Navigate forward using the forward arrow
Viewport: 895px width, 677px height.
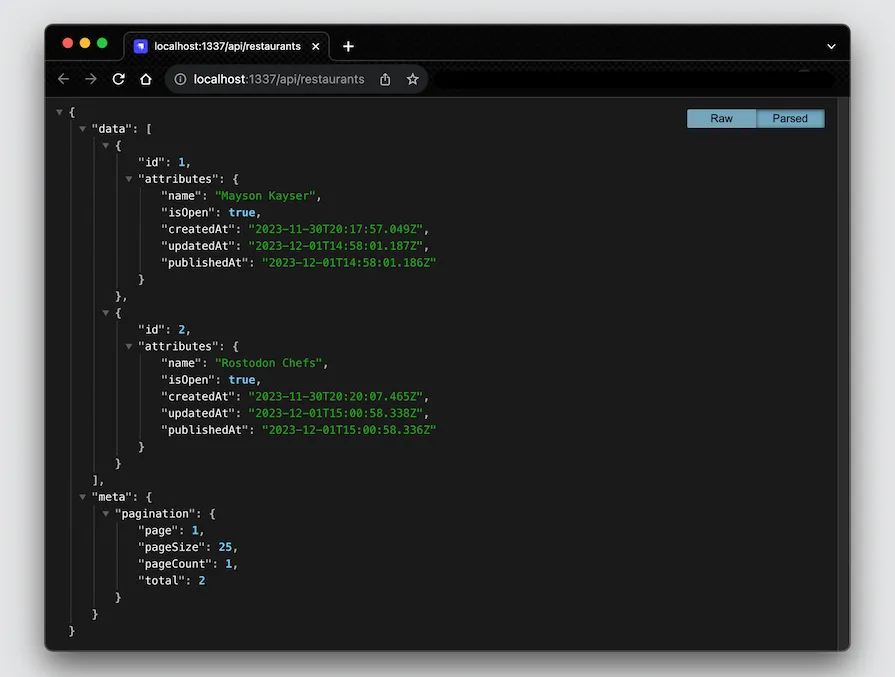pyautogui.click(x=90, y=78)
